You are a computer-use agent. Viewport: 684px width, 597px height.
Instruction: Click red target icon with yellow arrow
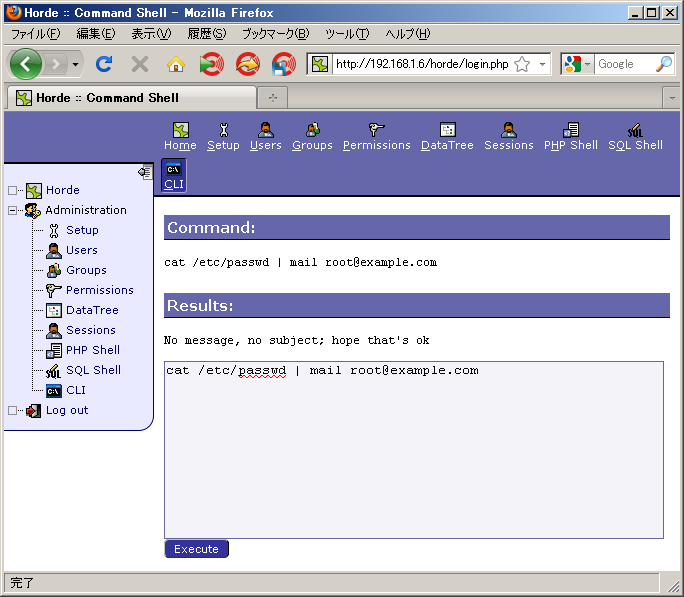point(248,65)
